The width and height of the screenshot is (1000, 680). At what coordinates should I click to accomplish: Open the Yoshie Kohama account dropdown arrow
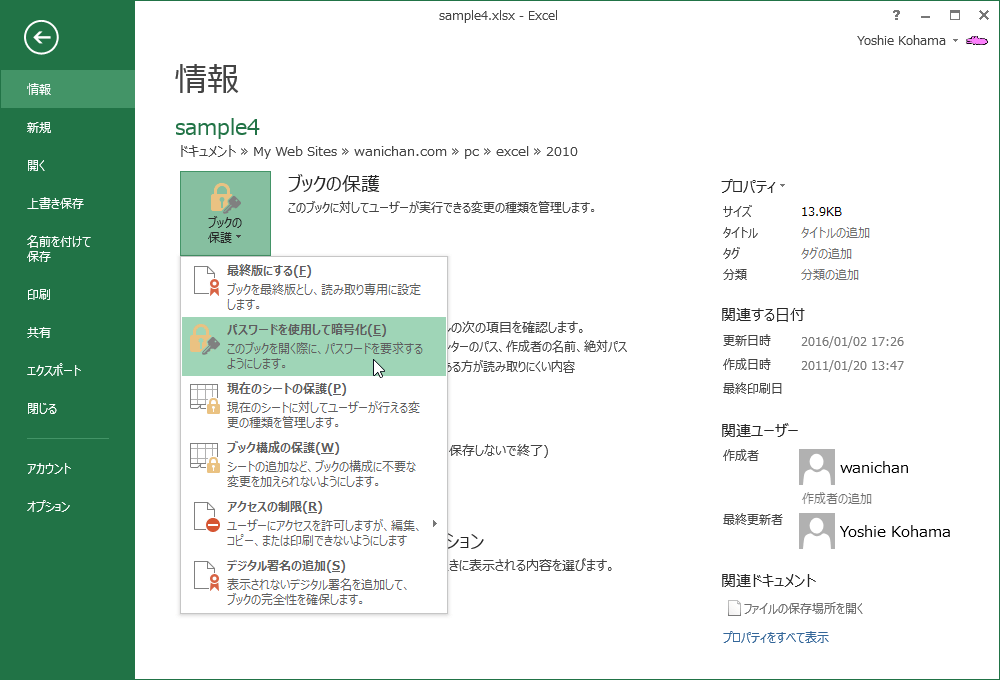[x=955, y=41]
